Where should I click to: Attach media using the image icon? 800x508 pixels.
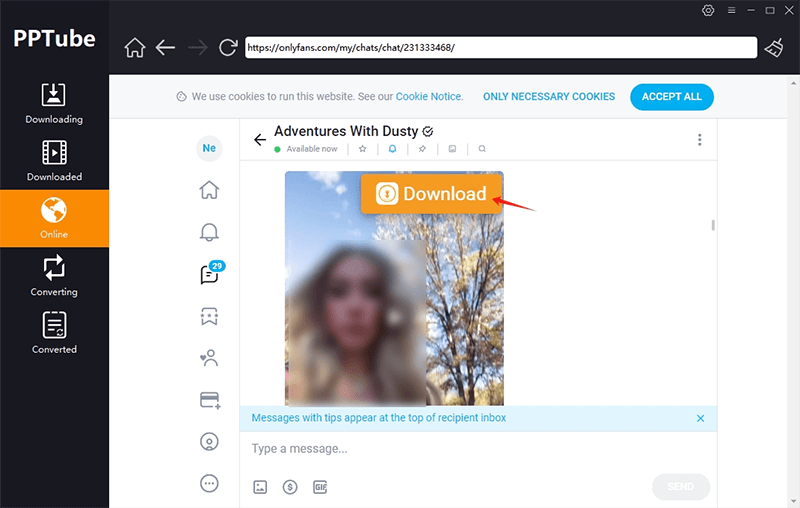click(260, 487)
